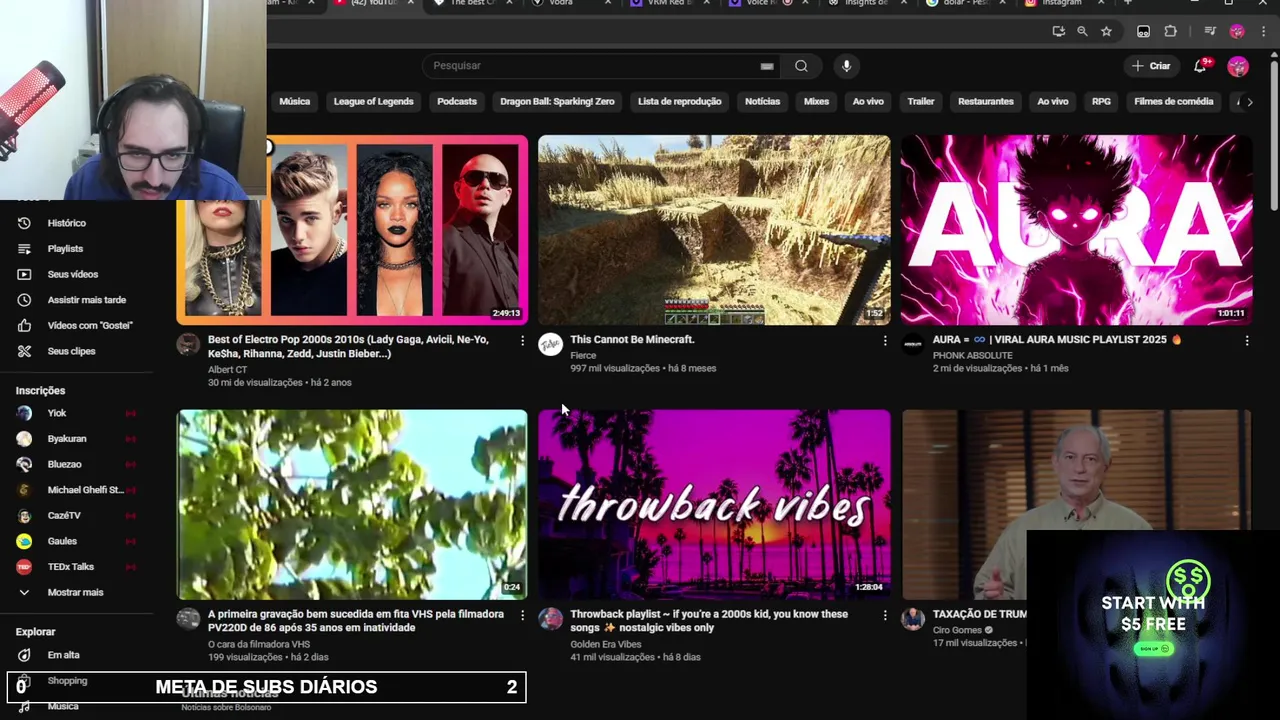
Task: Open Seus vídeos in the sidebar
Action: point(72,274)
